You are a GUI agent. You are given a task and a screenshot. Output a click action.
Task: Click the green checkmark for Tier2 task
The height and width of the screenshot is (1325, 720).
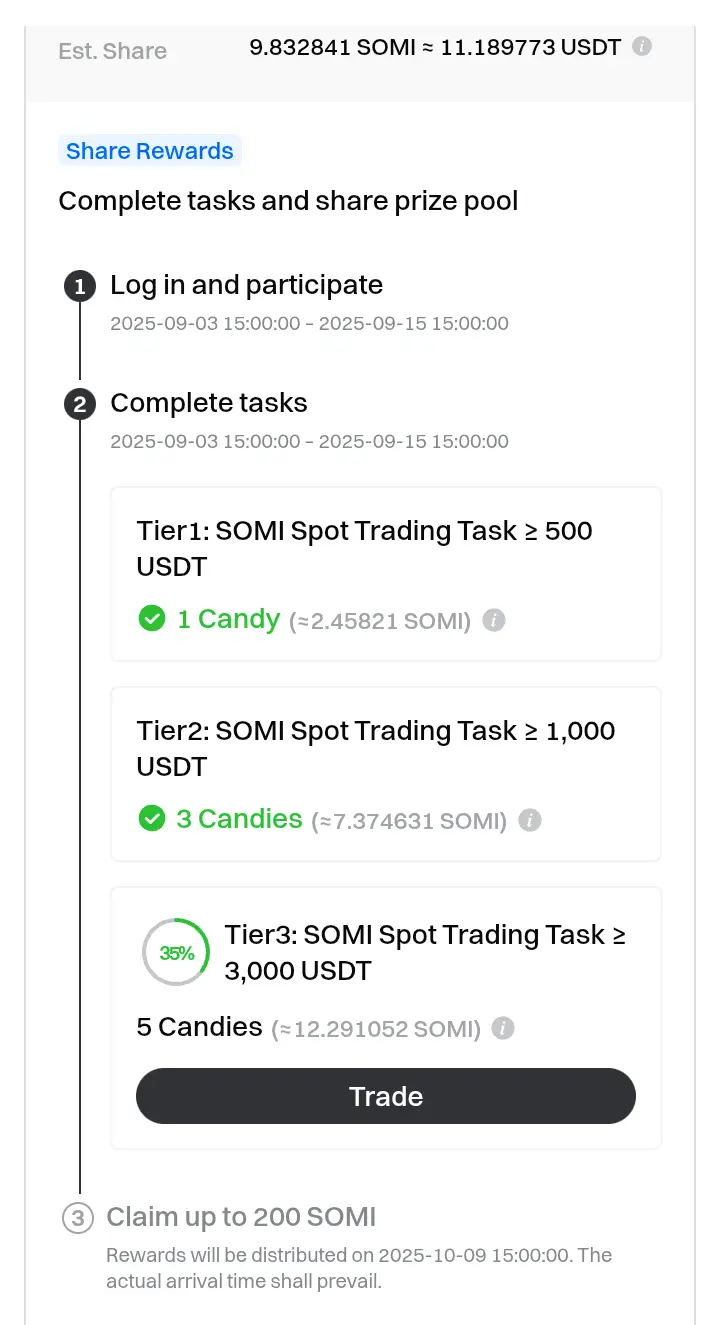pyautogui.click(x=151, y=819)
